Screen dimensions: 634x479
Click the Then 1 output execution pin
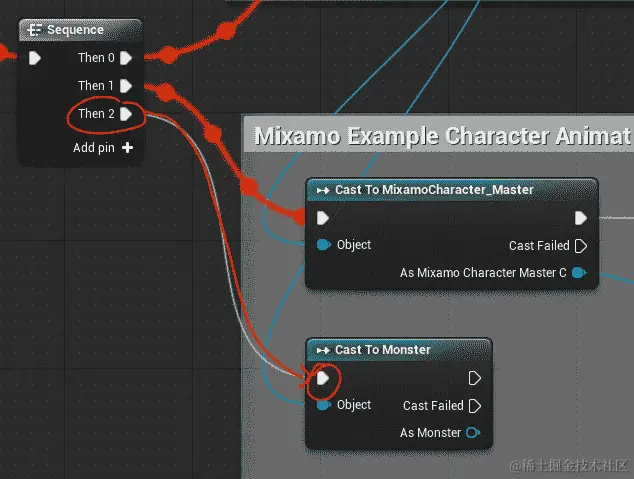(x=126, y=86)
